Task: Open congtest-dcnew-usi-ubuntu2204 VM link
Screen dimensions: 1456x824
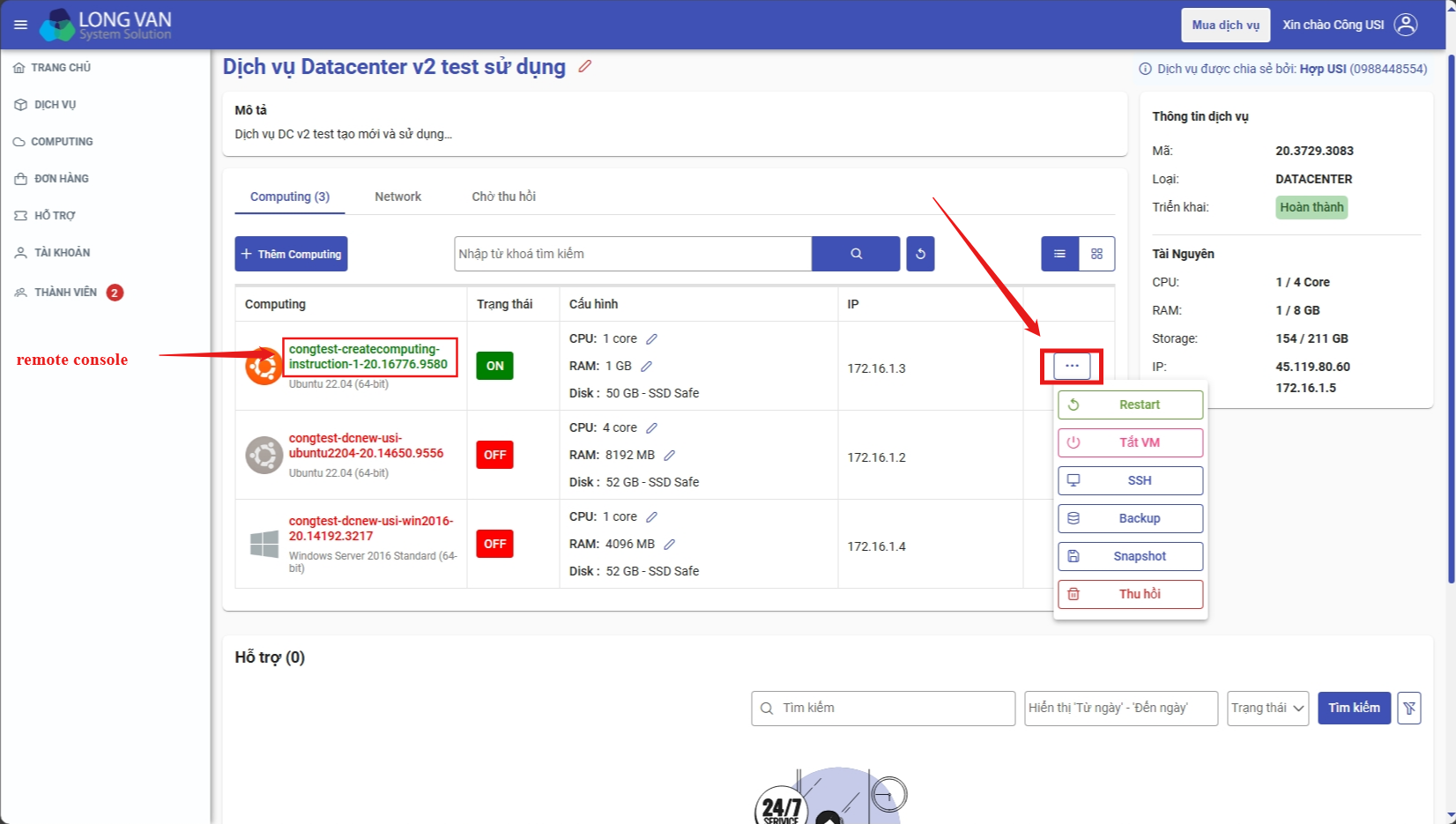Action: point(367,446)
